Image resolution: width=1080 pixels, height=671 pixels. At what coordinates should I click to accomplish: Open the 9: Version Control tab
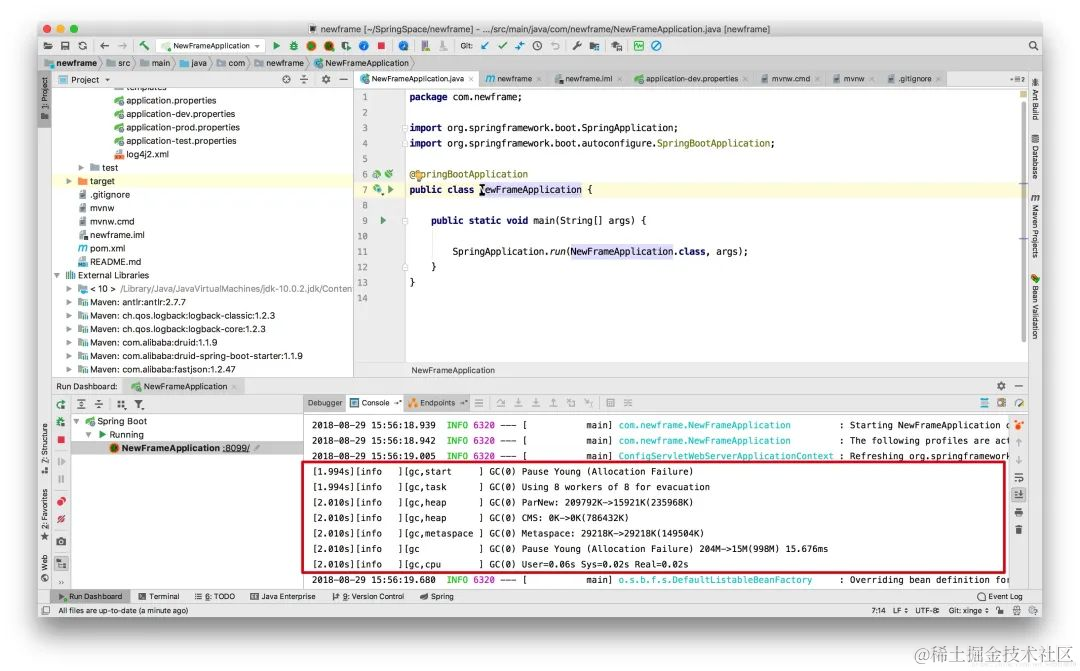point(368,597)
